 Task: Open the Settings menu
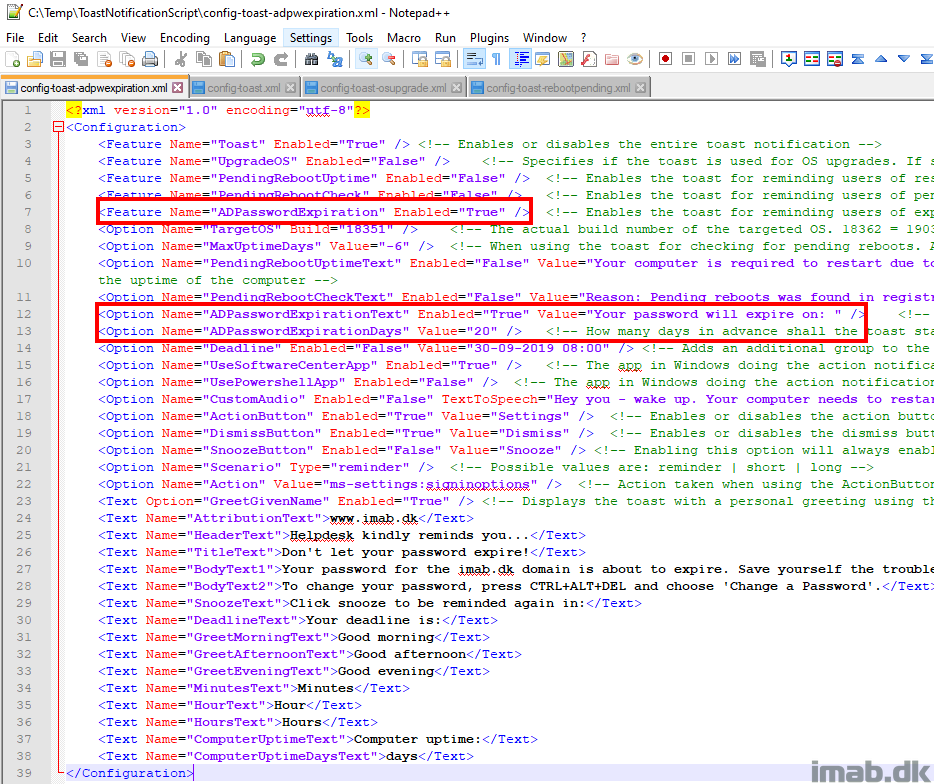[311, 38]
